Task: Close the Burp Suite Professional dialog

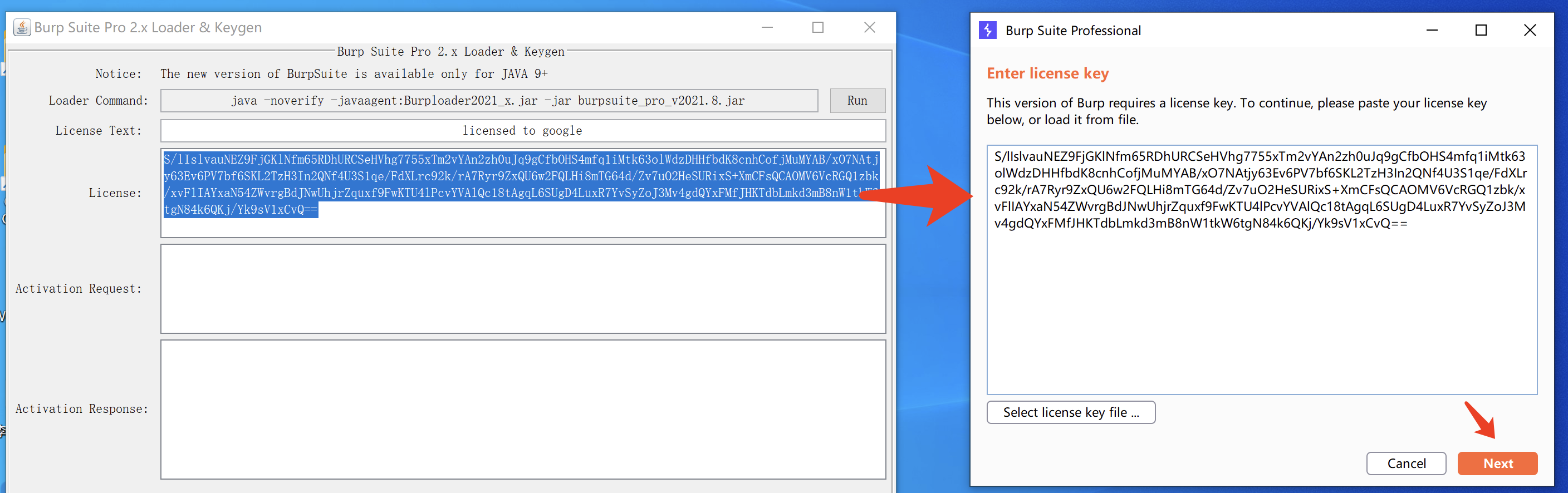Action: [x=1530, y=31]
